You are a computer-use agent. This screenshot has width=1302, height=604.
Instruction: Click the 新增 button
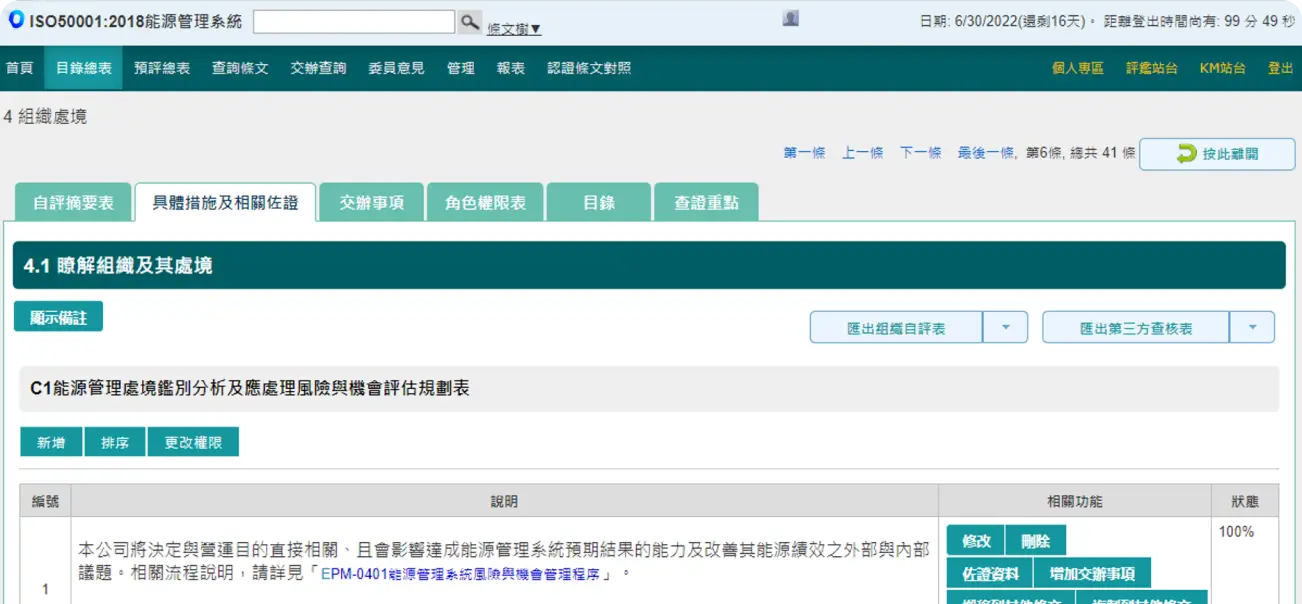50,441
